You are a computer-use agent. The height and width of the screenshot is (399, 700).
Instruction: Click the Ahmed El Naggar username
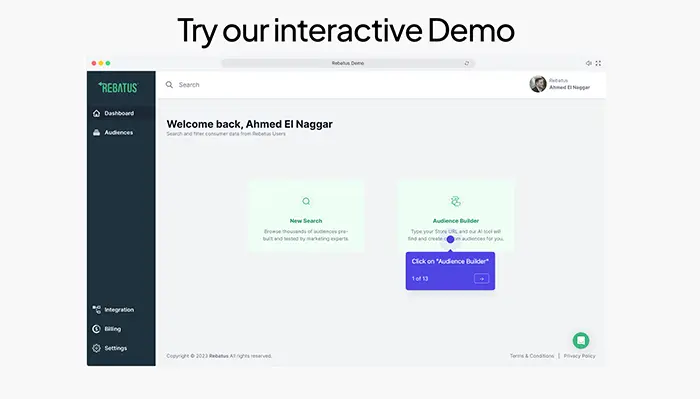point(570,87)
